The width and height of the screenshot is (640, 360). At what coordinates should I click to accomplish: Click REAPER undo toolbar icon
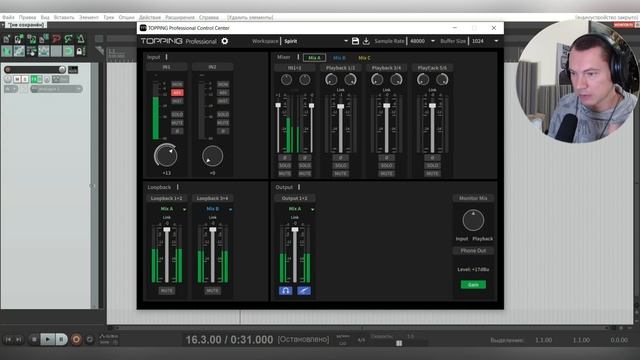click(x=56, y=39)
